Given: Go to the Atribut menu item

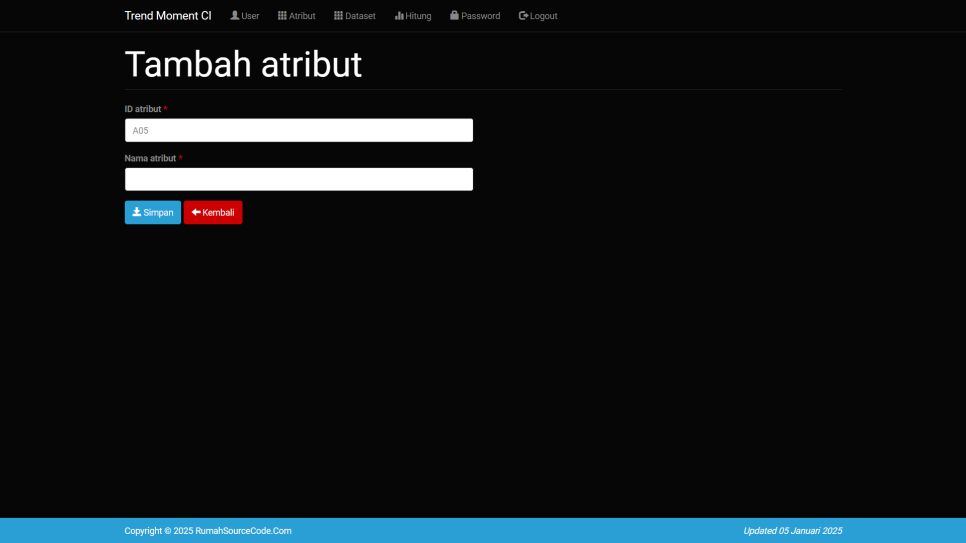Looking at the screenshot, I should click(x=296, y=15).
